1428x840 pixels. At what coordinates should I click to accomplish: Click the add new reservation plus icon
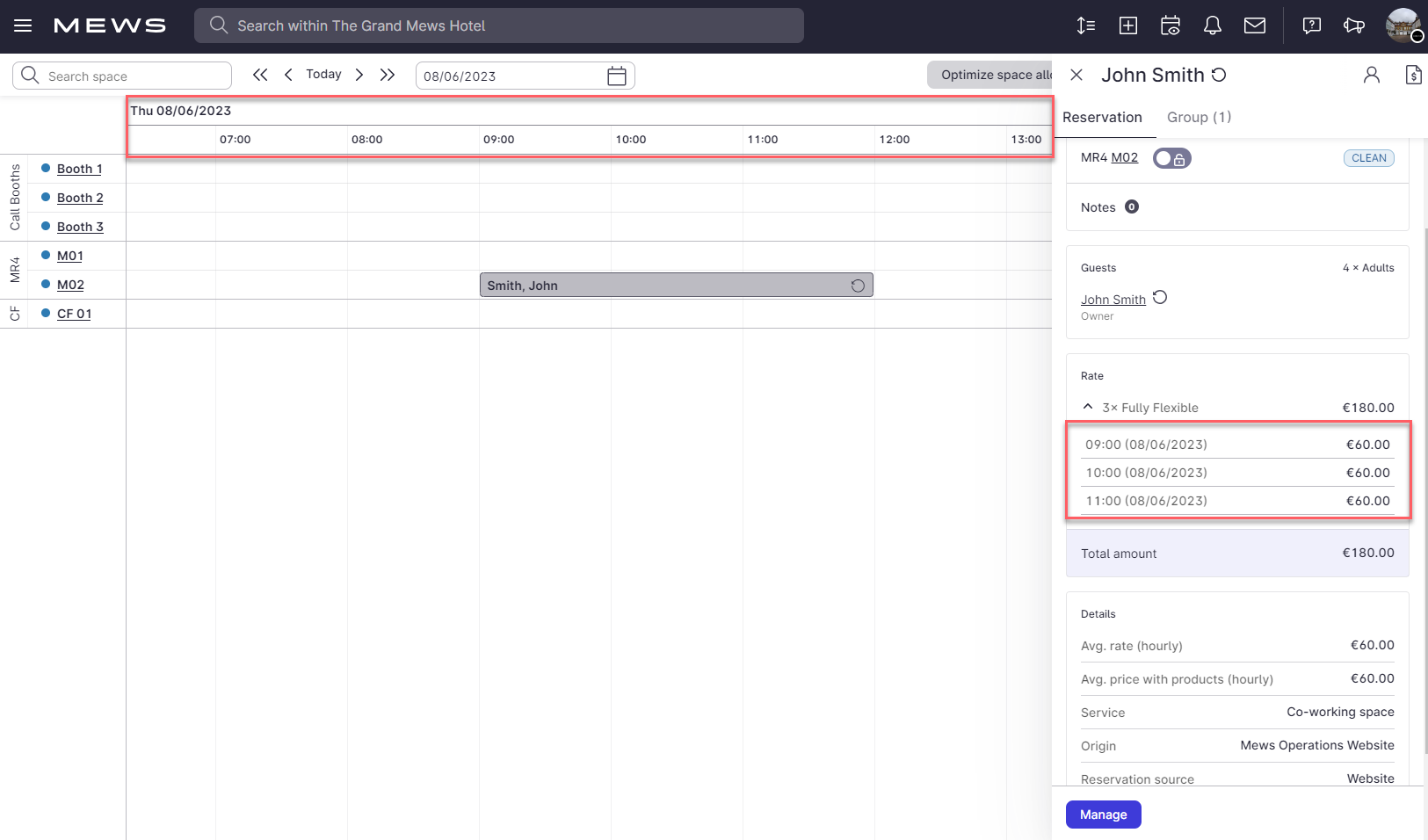[1128, 25]
